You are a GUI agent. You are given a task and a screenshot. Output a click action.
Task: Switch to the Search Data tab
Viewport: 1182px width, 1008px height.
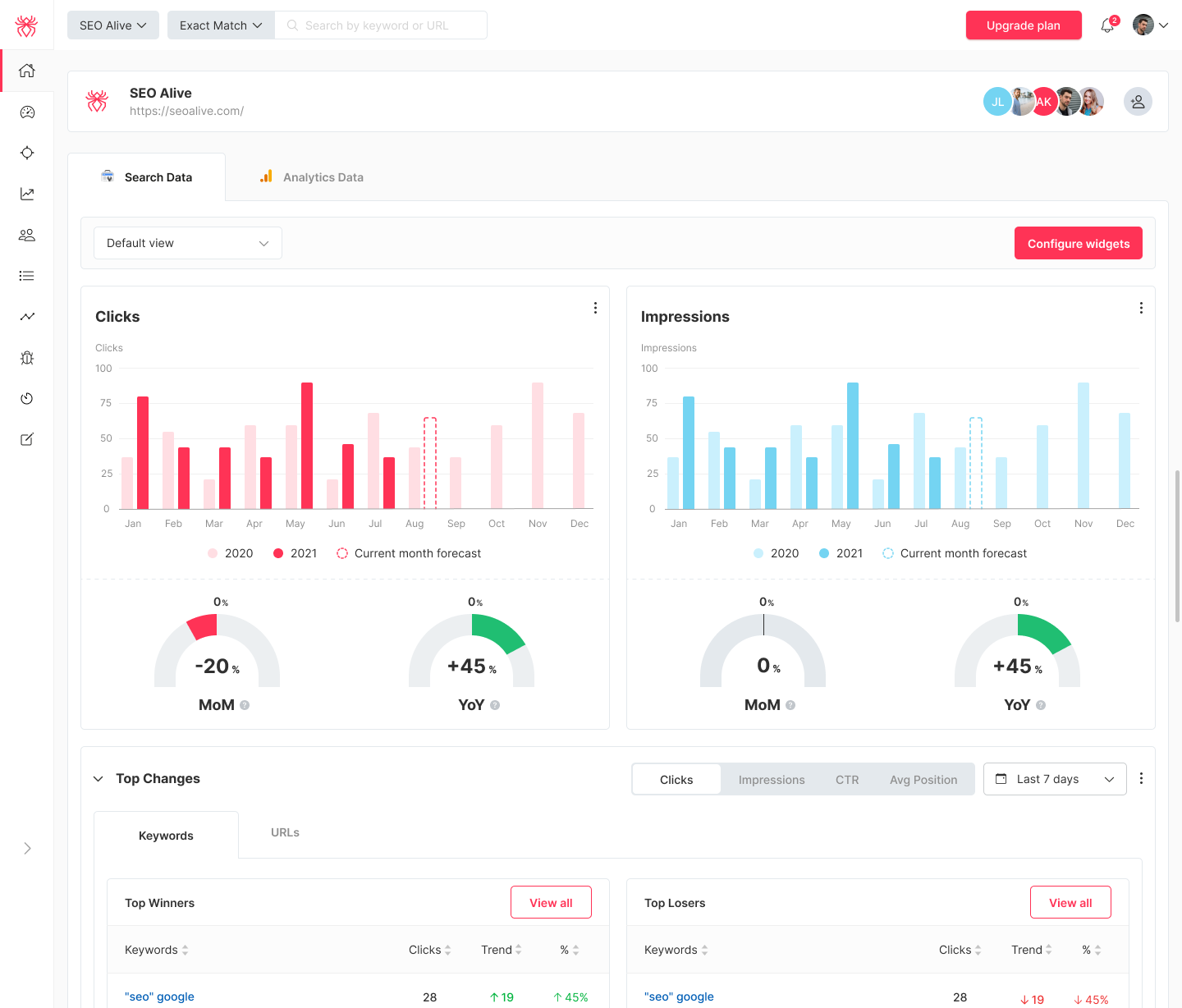146,177
